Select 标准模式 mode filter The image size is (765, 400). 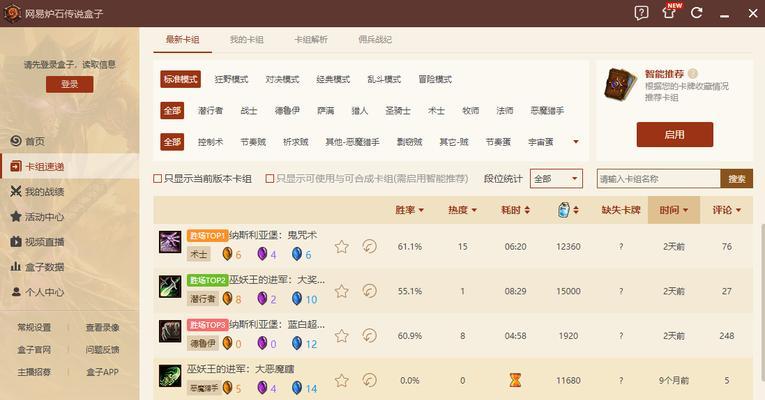(x=181, y=79)
